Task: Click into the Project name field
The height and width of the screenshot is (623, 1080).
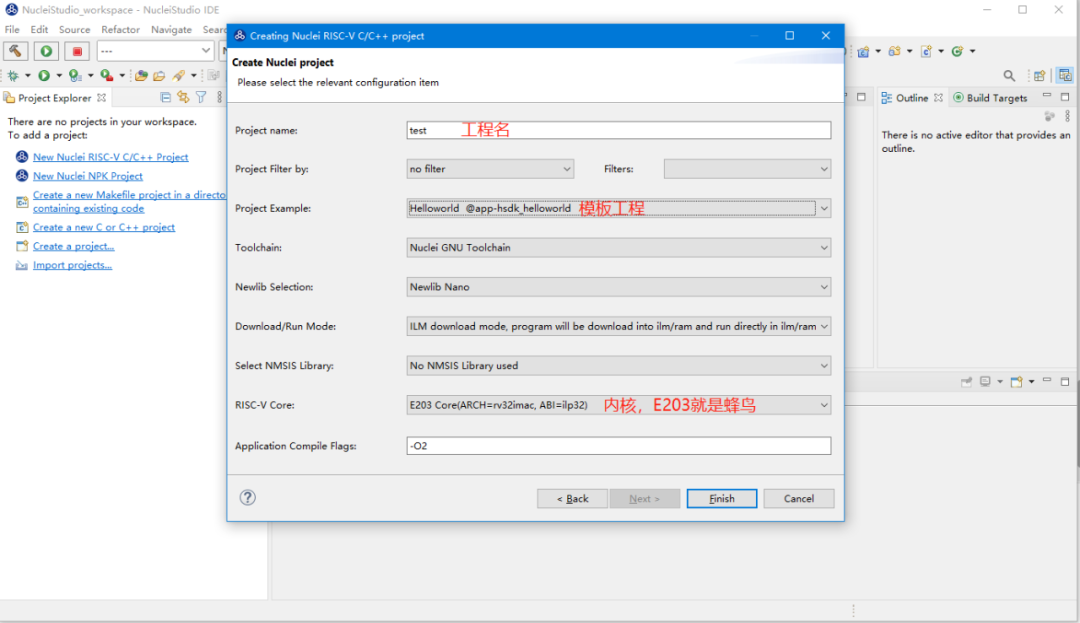Action: click(619, 130)
